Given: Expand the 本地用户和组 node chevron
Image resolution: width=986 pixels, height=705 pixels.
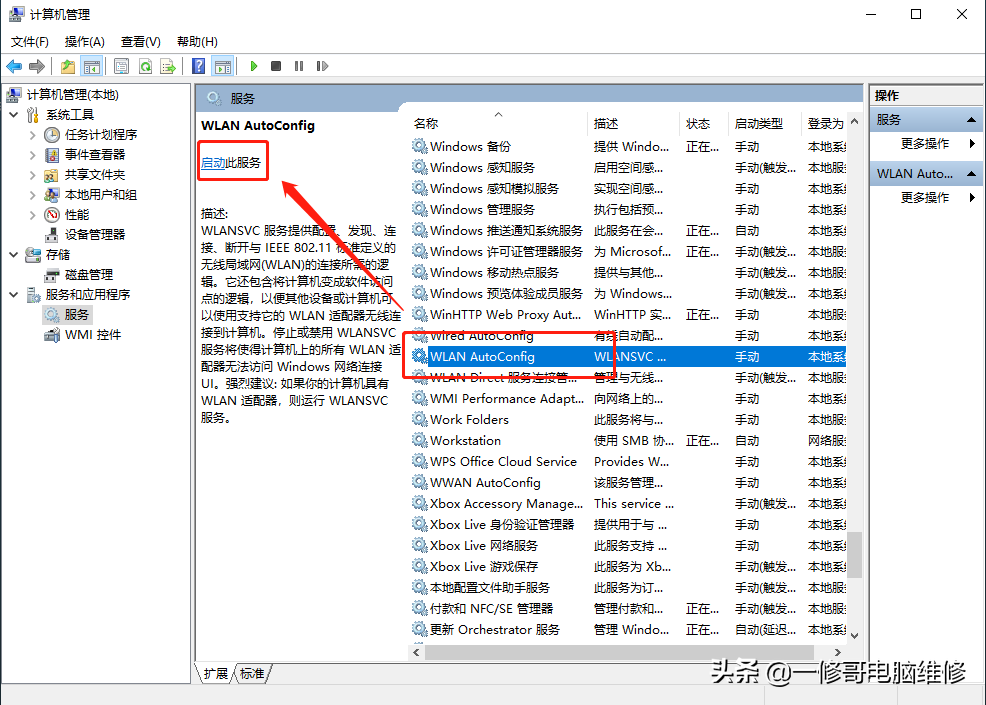Looking at the screenshot, I should click(33, 195).
